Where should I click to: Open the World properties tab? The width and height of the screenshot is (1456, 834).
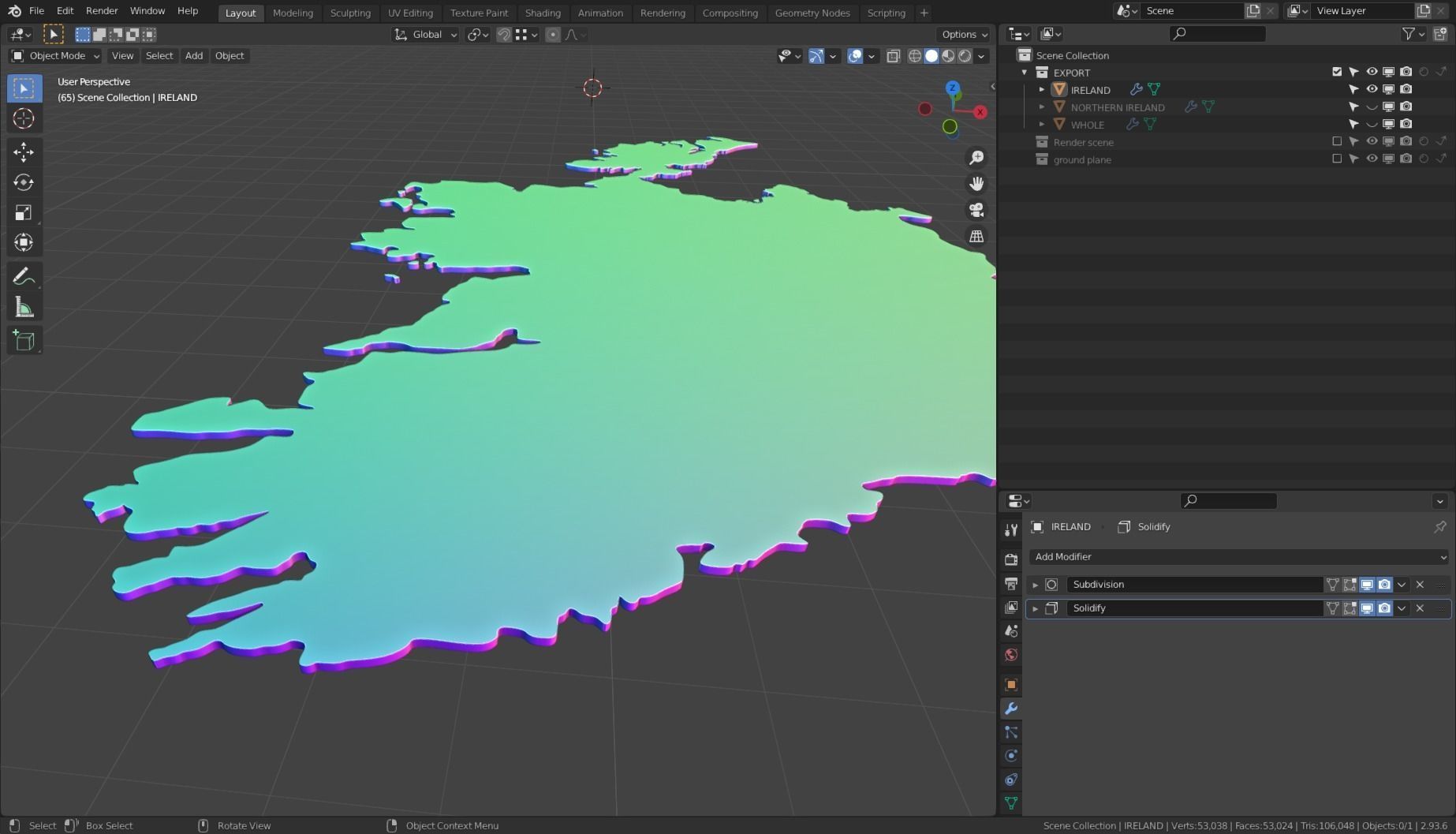[x=1011, y=655]
